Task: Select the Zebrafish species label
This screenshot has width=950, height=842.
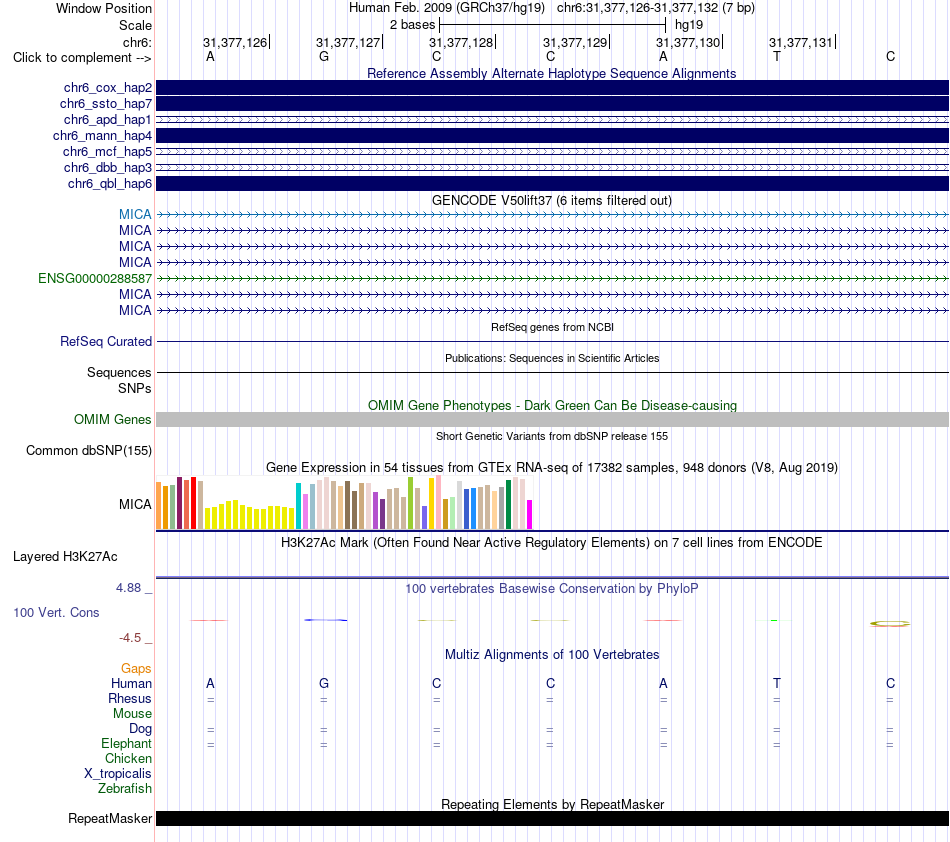Action: pos(125,789)
